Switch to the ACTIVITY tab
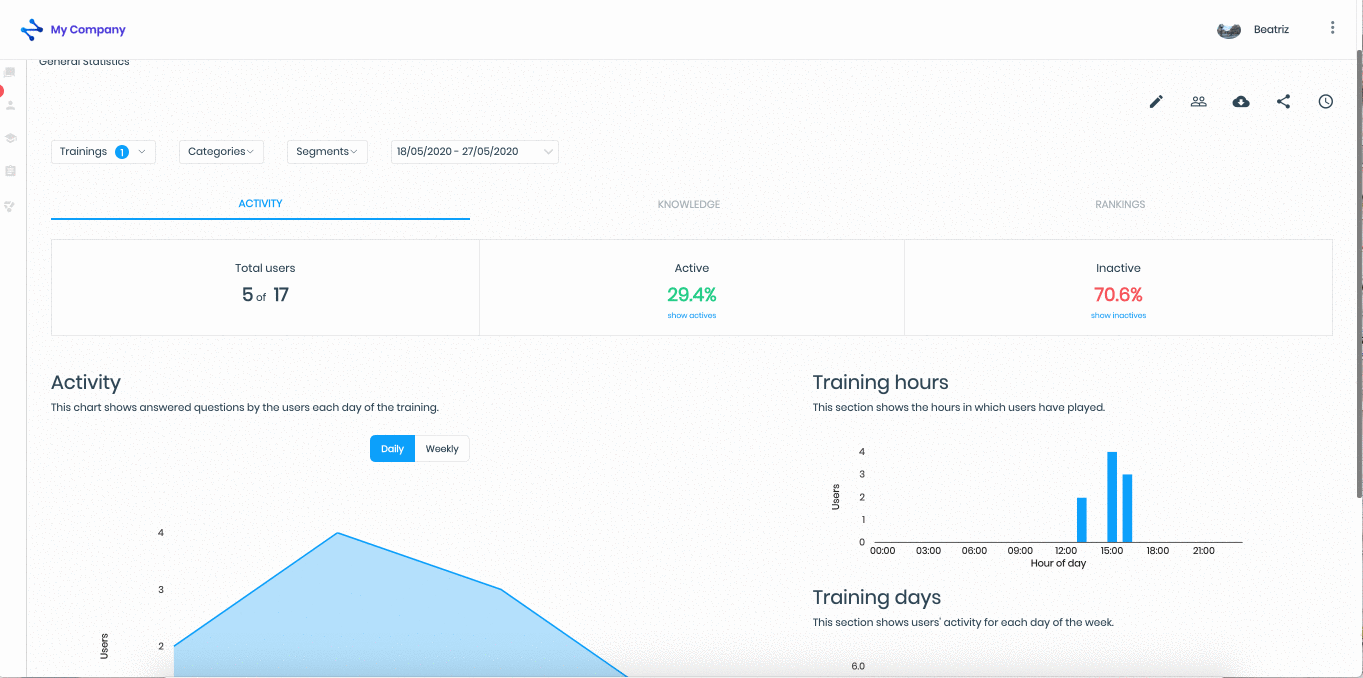Viewport: 1363px width, 678px height. click(260, 204)
